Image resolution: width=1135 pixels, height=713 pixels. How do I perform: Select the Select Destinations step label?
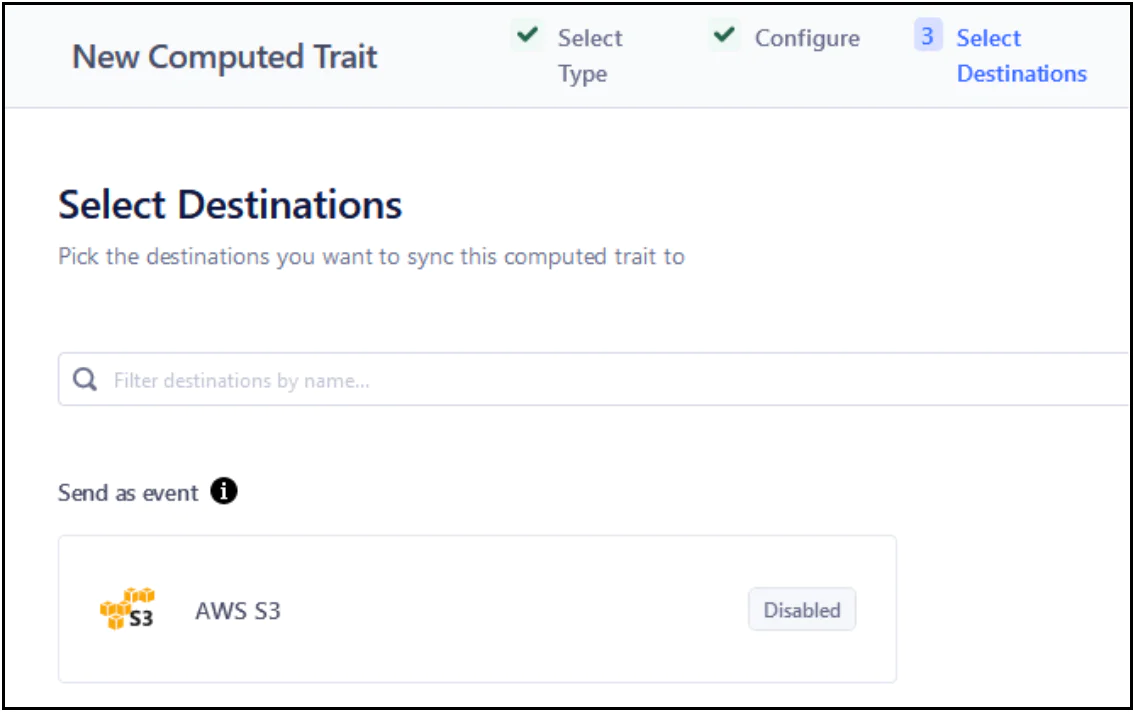988,39
